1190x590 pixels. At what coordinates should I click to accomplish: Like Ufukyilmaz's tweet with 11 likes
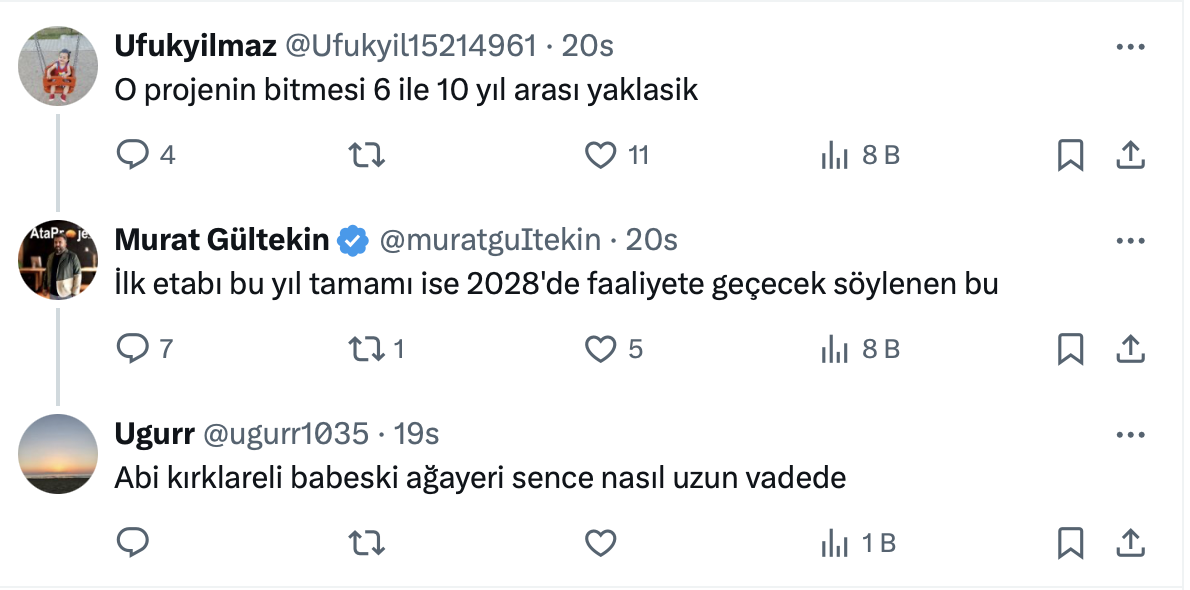(599, 155)
